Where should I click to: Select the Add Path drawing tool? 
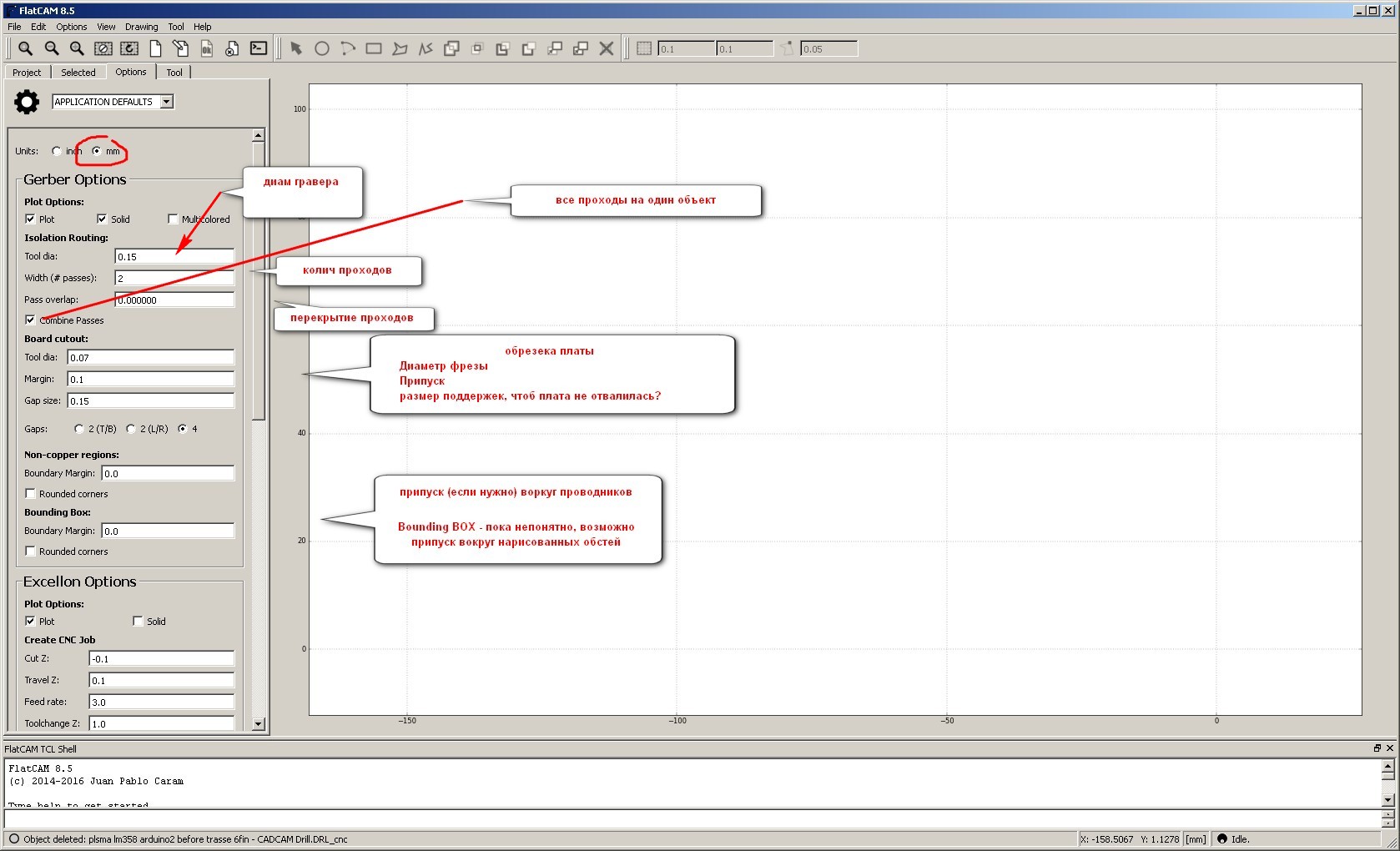coord(426,48)
